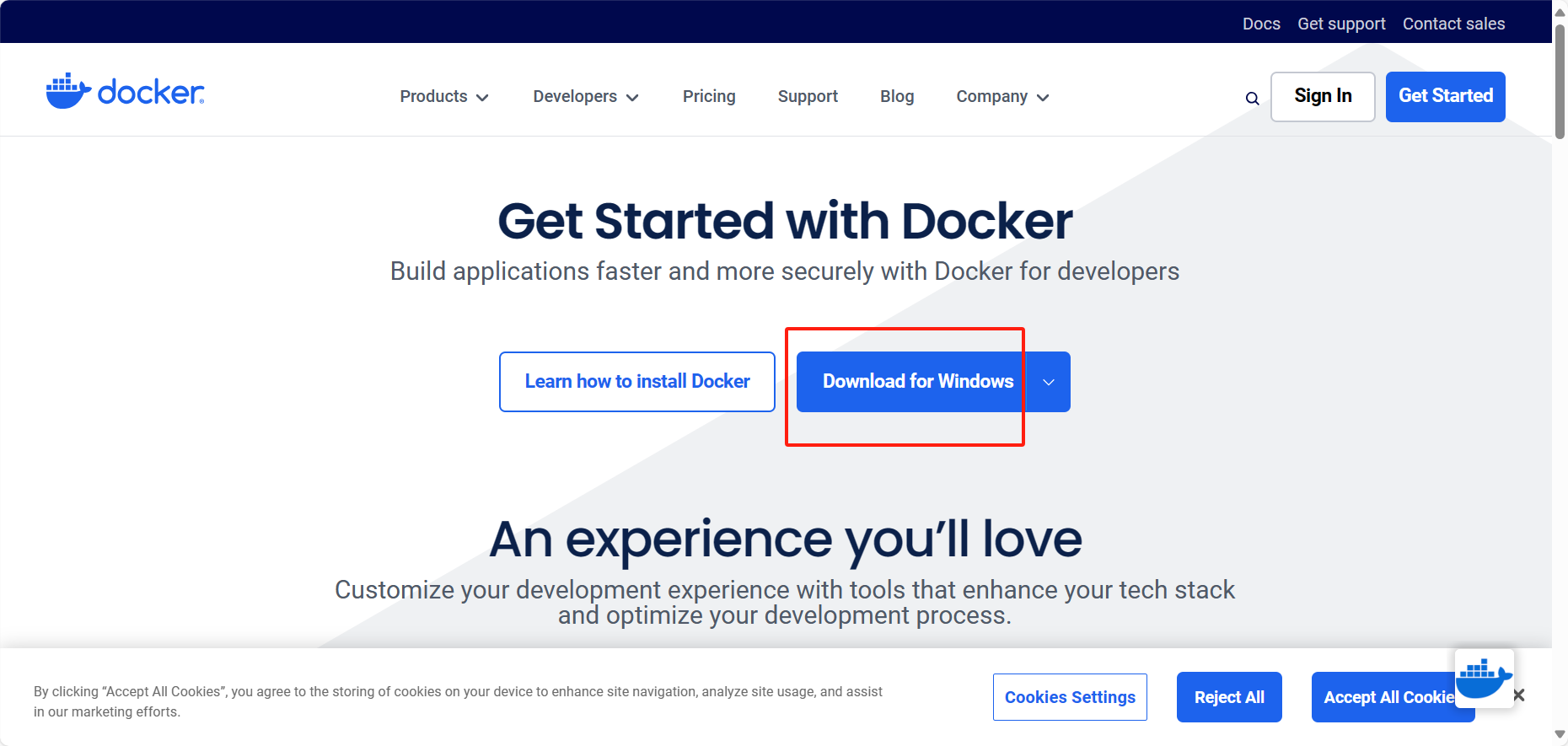Click the heading "Get Started with Docker"
This screenshot has width=1568, height=746.
click(x=785, y=222)
